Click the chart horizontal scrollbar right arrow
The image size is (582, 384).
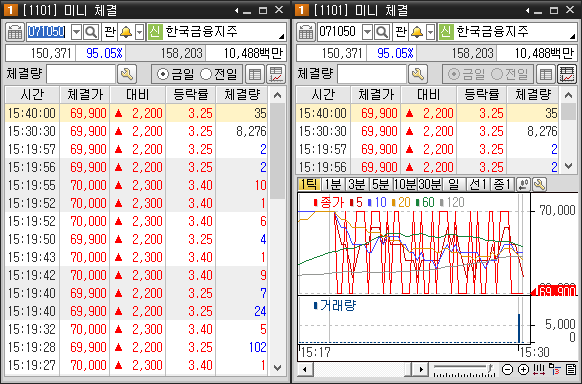(421, 369)
